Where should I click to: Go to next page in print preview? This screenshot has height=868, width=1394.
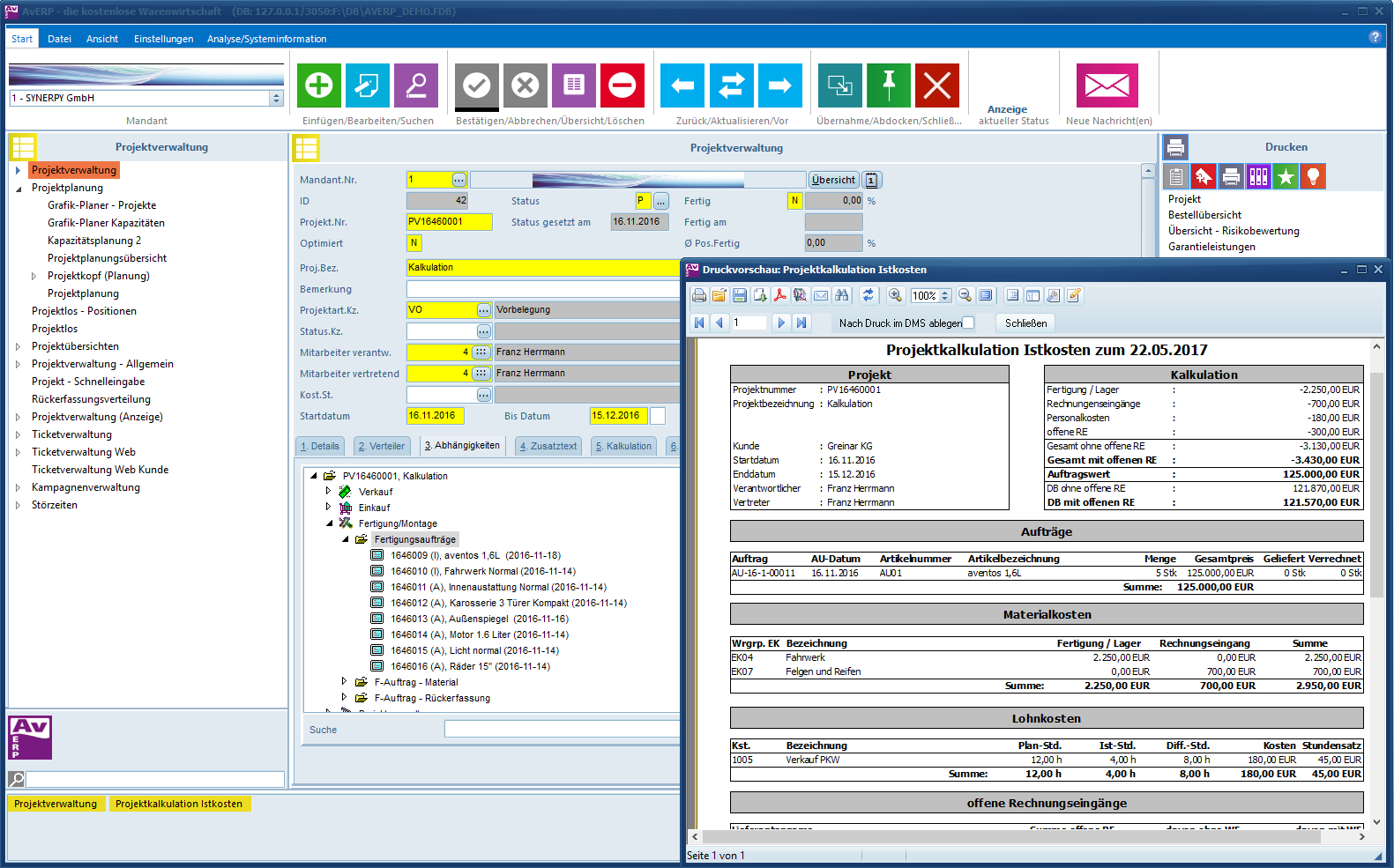(x=780, y=323)
